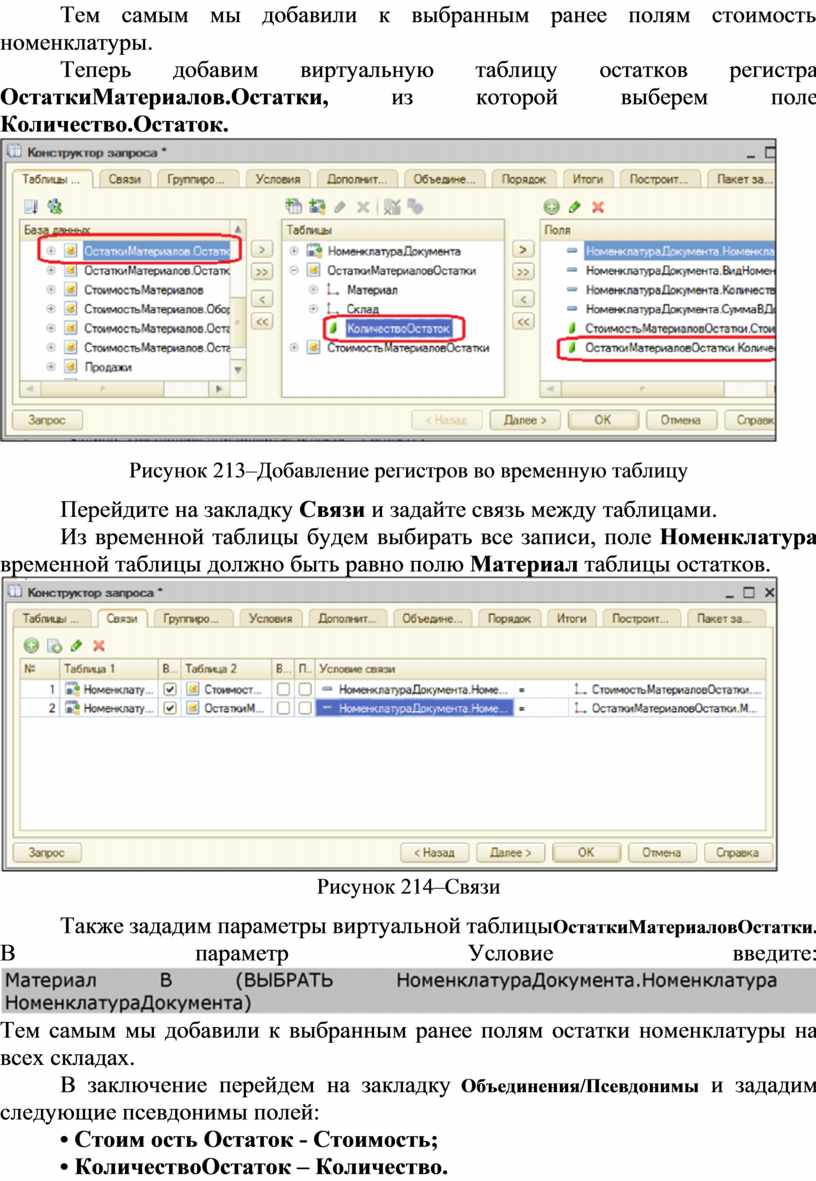Tick the П checkbox in link row 1
Screen dimensions: 816x1181
pos(304,689)
